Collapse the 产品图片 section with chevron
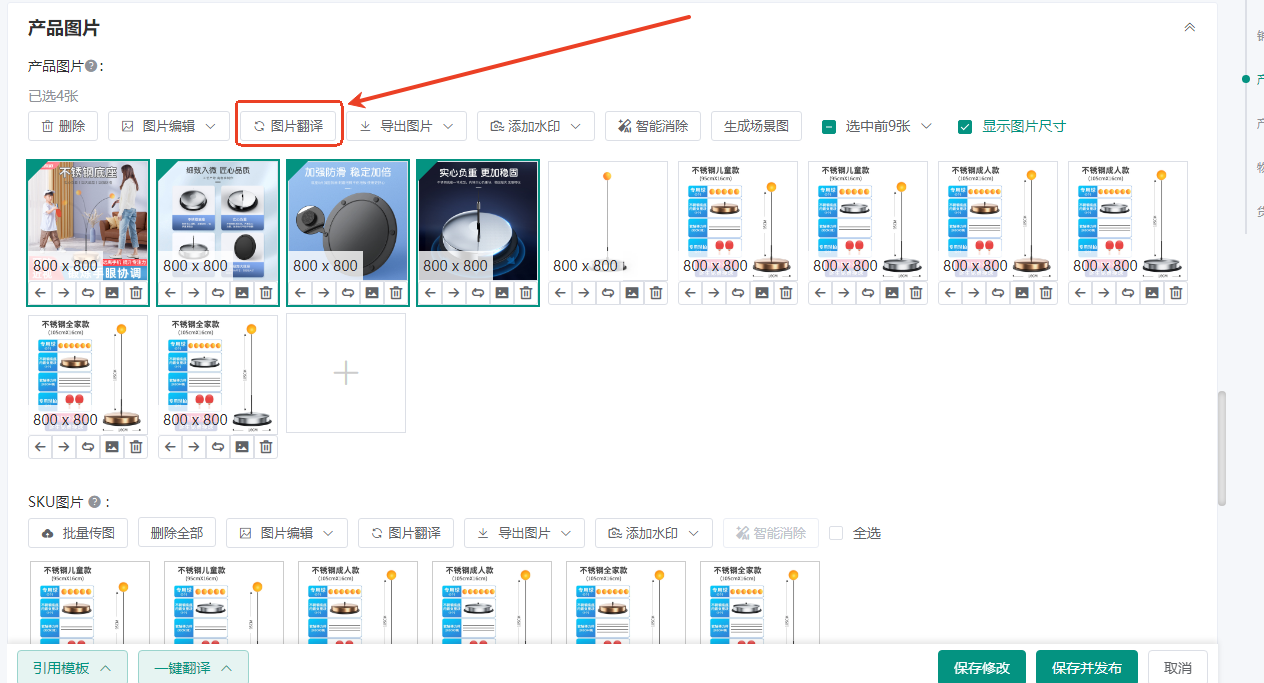Screen dimensions: 1264x683 coord(1189,27)
